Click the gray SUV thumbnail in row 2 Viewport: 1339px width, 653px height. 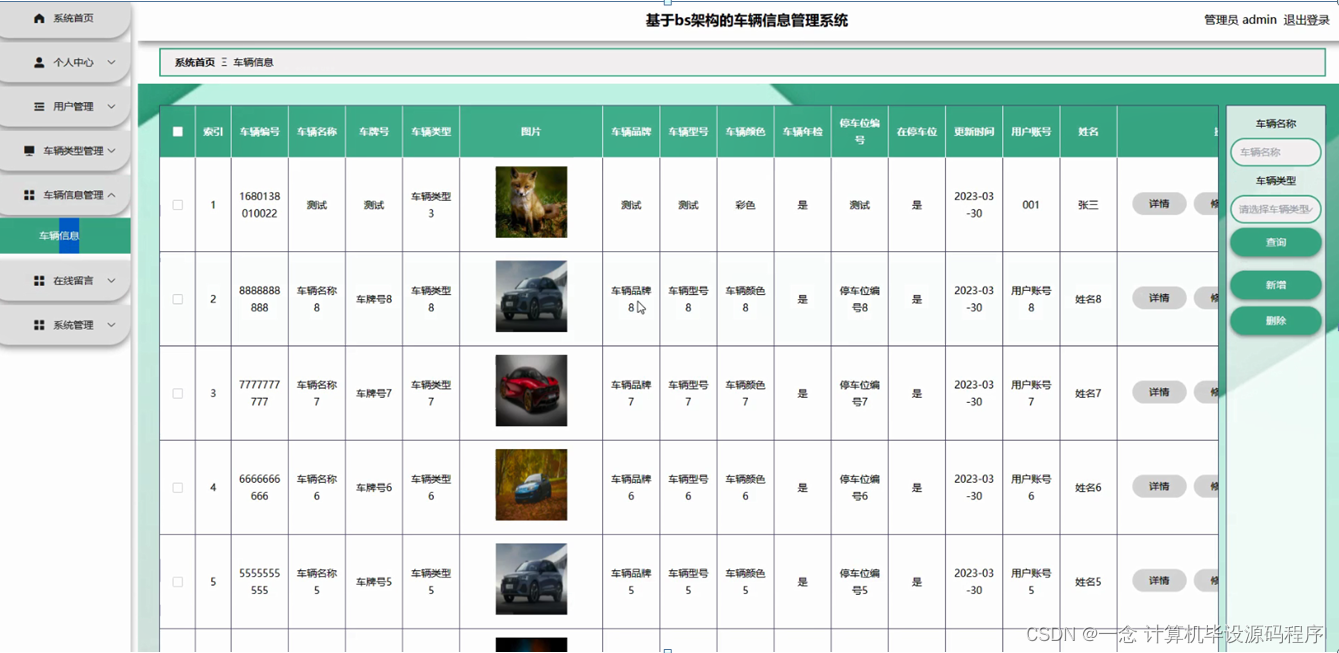click(x=531, y=296)
